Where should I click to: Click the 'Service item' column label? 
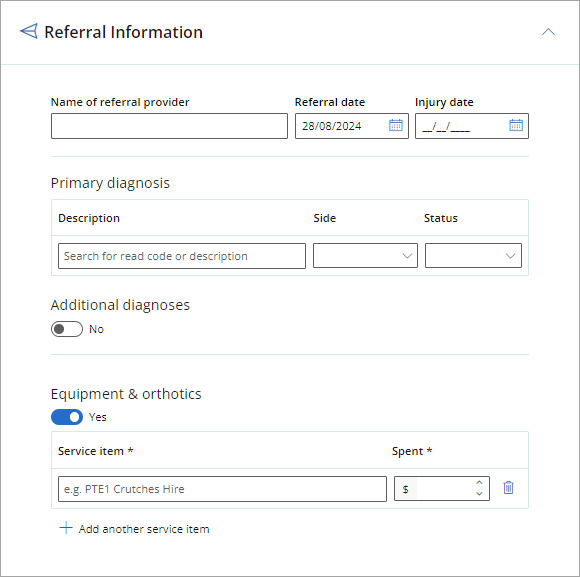pyautogui.click(x=91, y=451)
